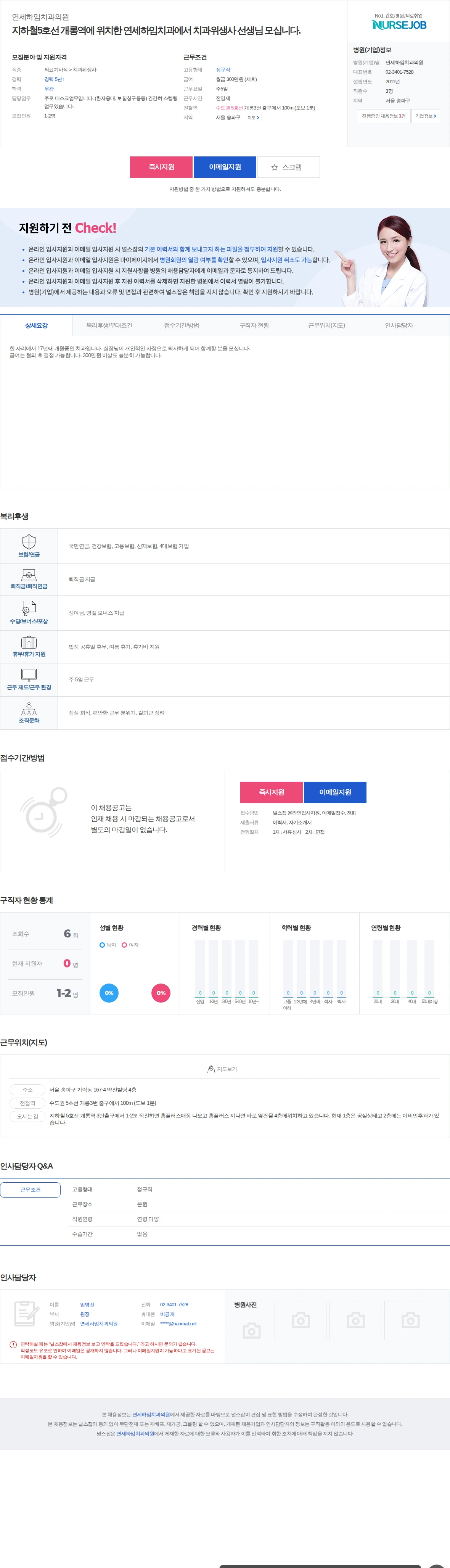Click the 수도권 5호선 subway link
Image resolution: width=450 pixels, height=1568 pixels.
229,108
